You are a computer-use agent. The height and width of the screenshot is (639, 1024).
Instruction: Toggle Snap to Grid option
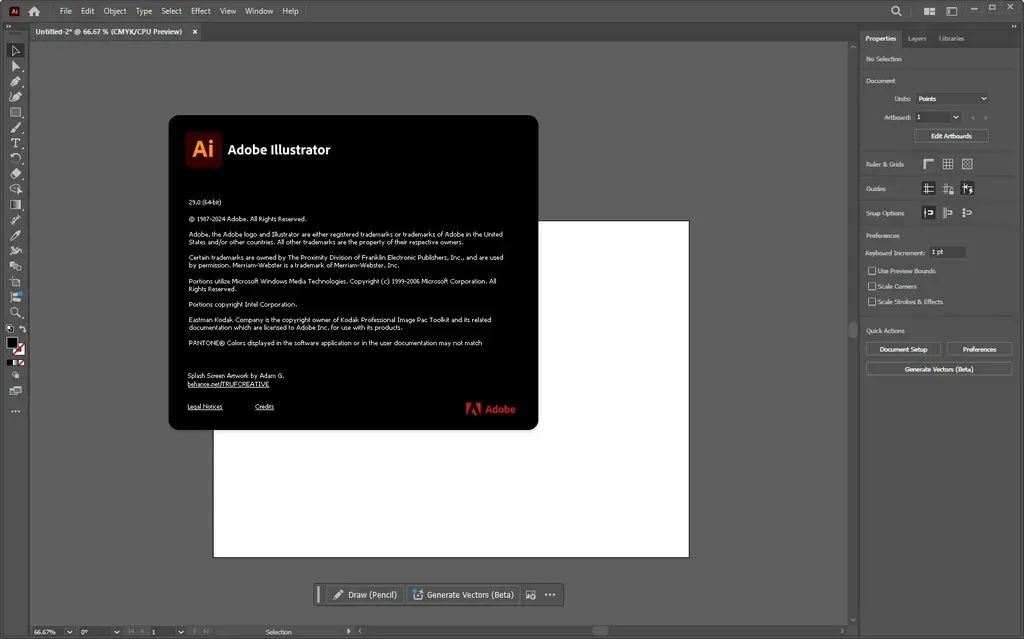pyautogui.click(x=948, y=213)
